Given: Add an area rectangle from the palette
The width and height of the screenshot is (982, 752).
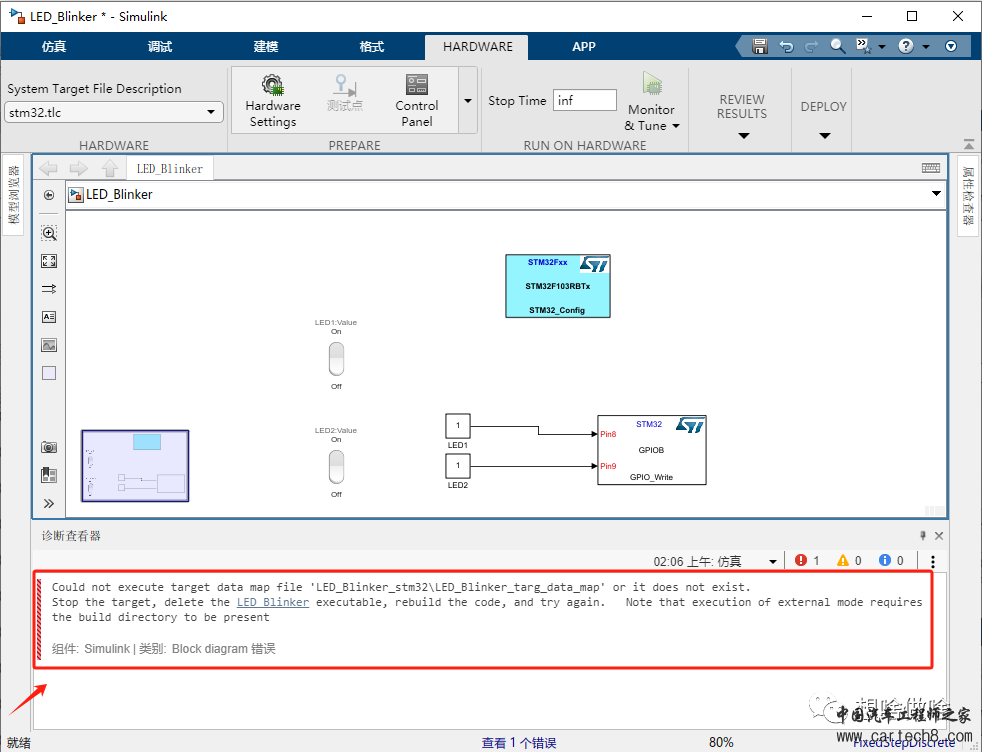Looking at the screenshot, I should [49, 373].
